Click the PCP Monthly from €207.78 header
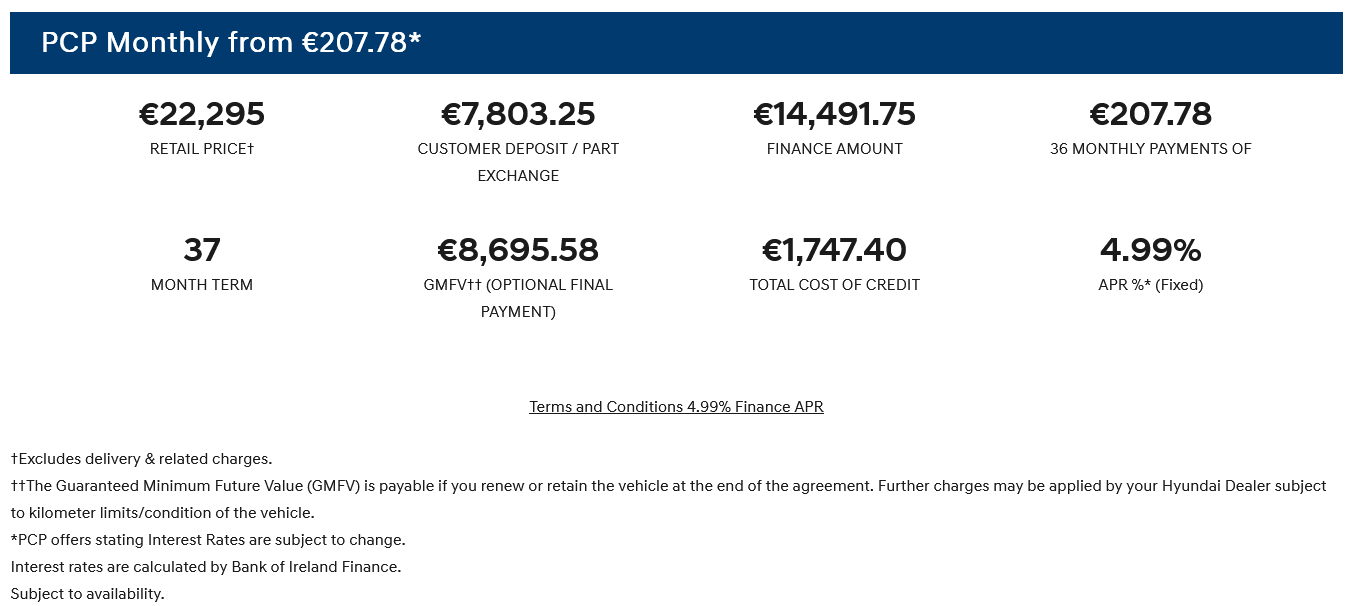Screen dimensions: 1350x606 click(231, 42)
